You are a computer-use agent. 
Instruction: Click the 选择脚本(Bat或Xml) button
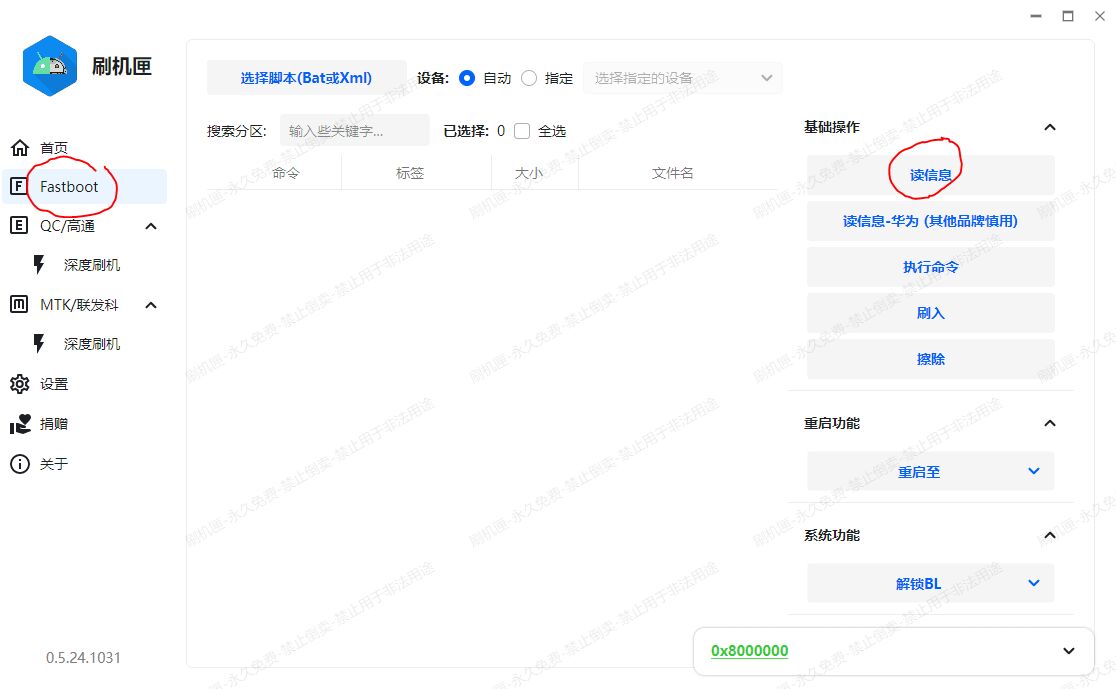[306, 78]
